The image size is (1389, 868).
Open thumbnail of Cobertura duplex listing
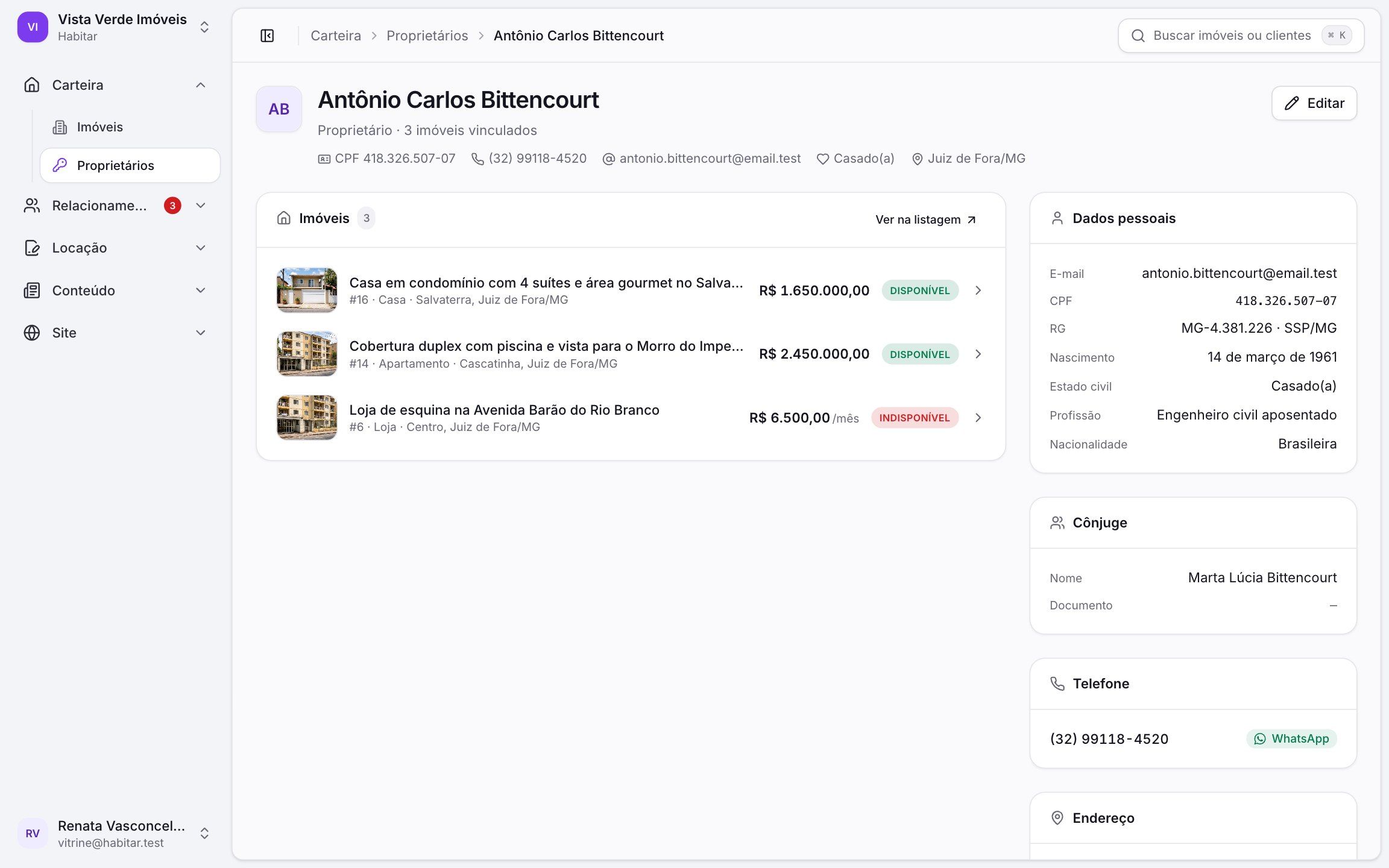click(307, 354)
